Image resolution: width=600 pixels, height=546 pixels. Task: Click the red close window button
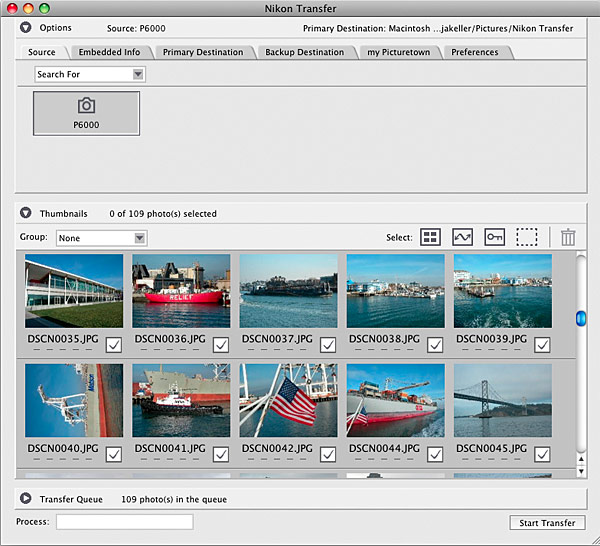(12, 8)
